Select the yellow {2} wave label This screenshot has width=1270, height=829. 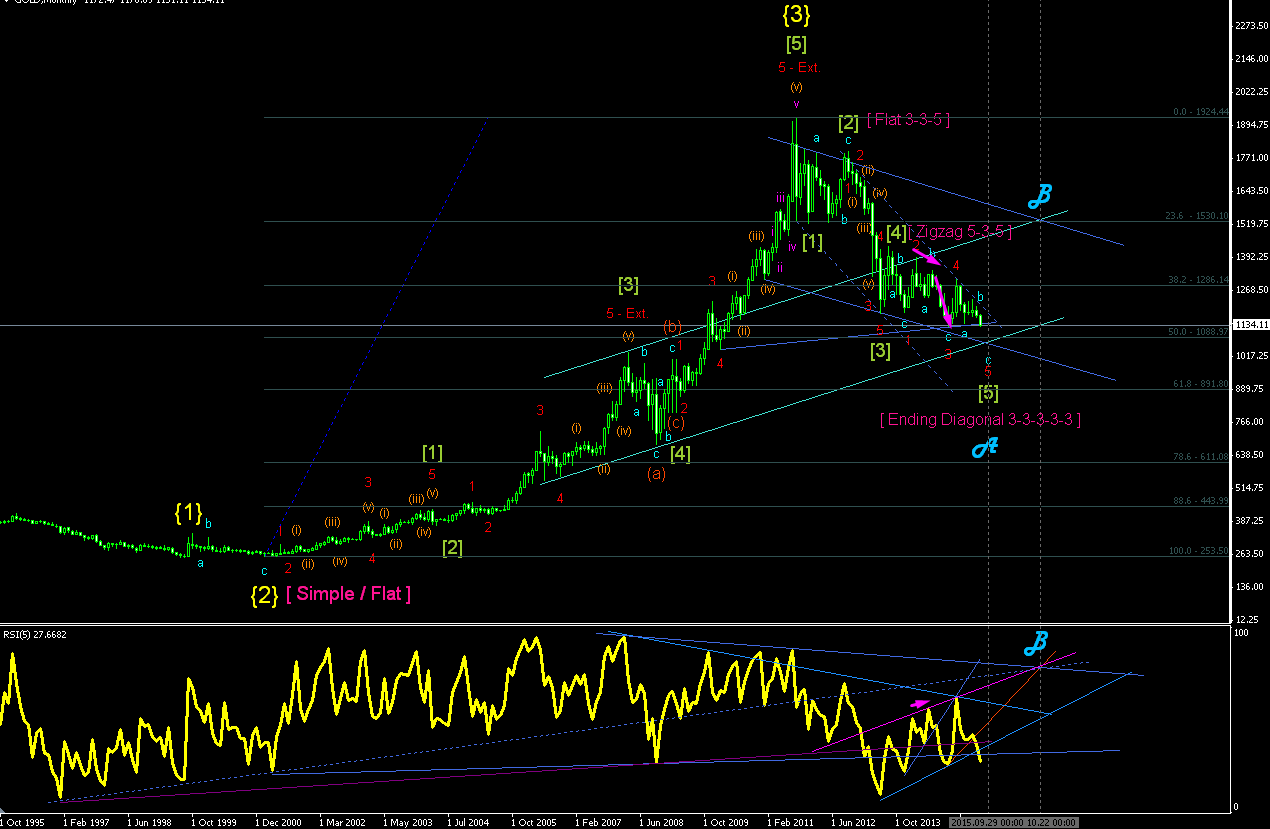click(x=264, y=595)
